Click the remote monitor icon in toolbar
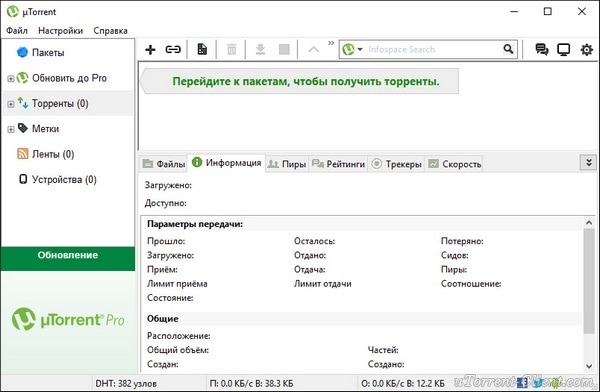Image resolution: width=600 pixels, height=392 pixels. tap(563, 50)
